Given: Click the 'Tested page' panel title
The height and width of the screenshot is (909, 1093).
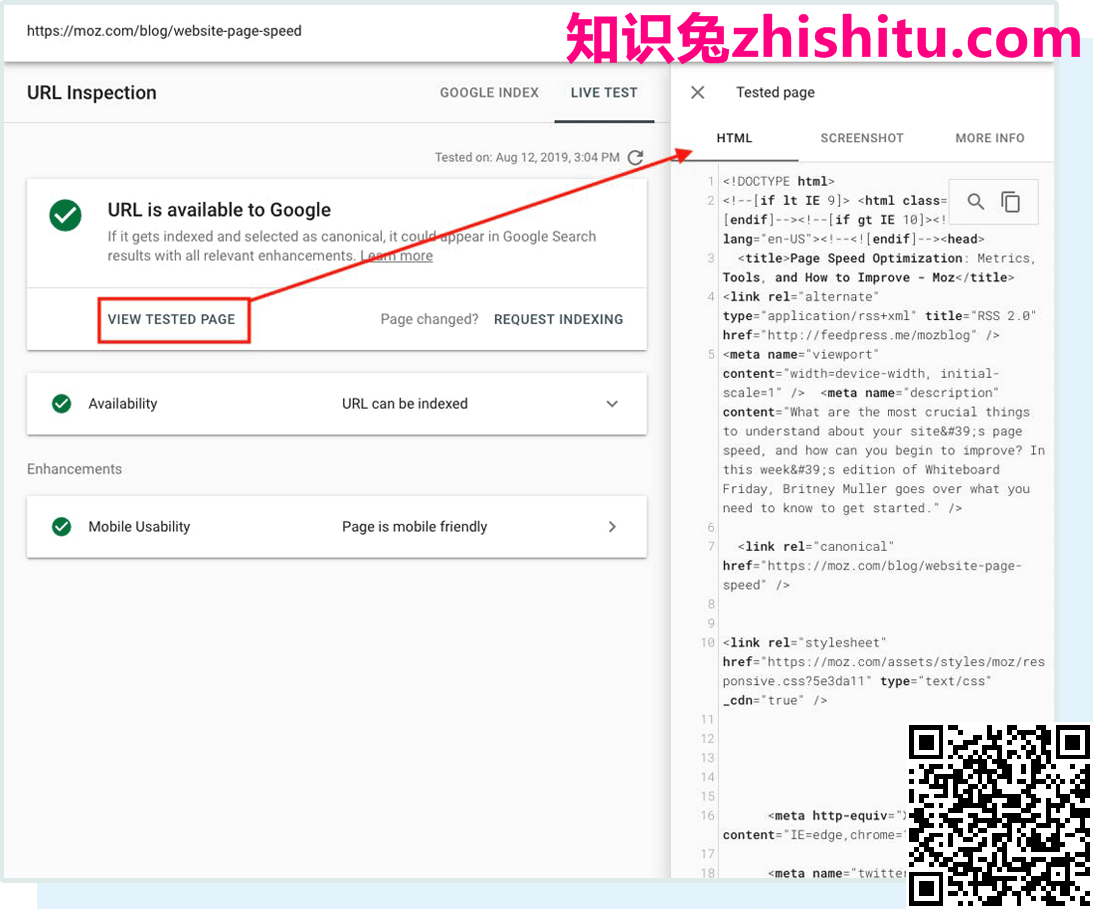Looking at the screenshot, I should click(x=775, y=93).
